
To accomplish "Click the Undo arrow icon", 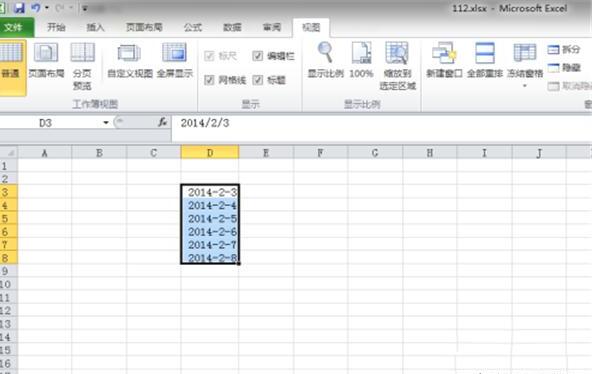I will click(36, 8).
